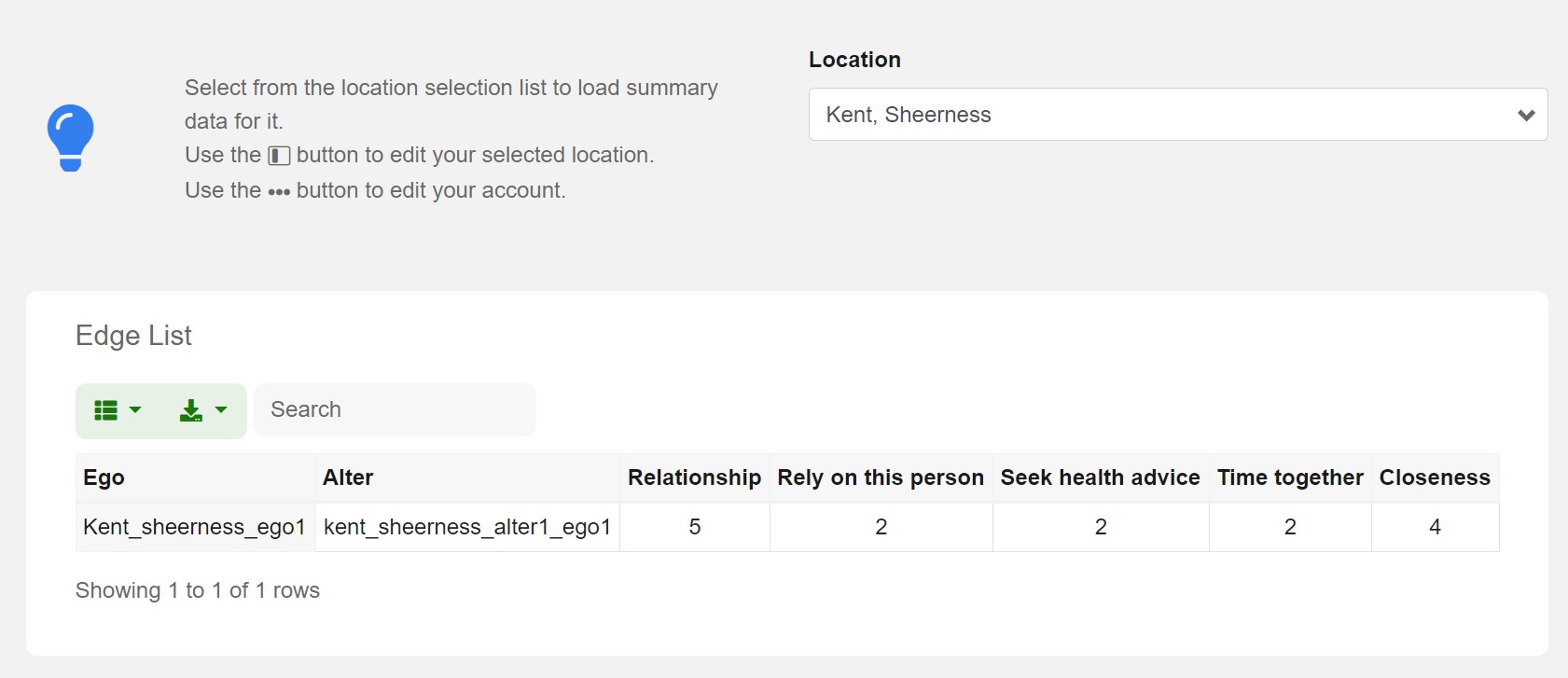Click the Relationship value 5 cell
The width and height of the screenshot is (1568, 678).
[x=695, y=527]
